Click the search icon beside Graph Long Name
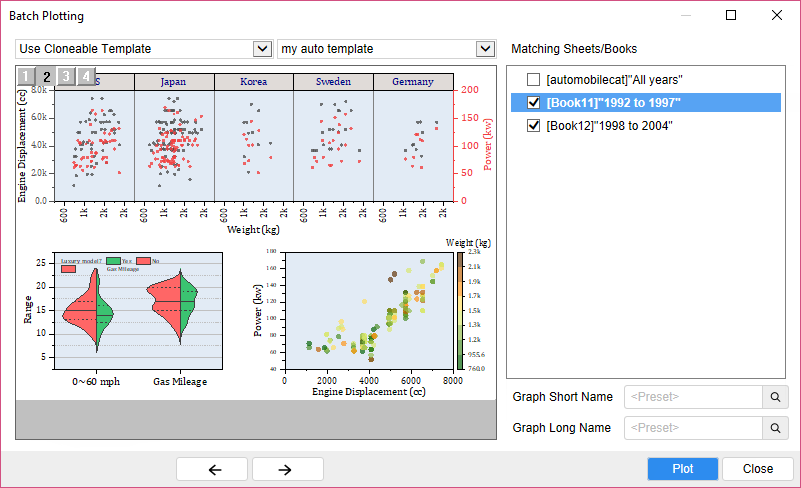This screenshot has height=488, width=801. pos(775,428)
